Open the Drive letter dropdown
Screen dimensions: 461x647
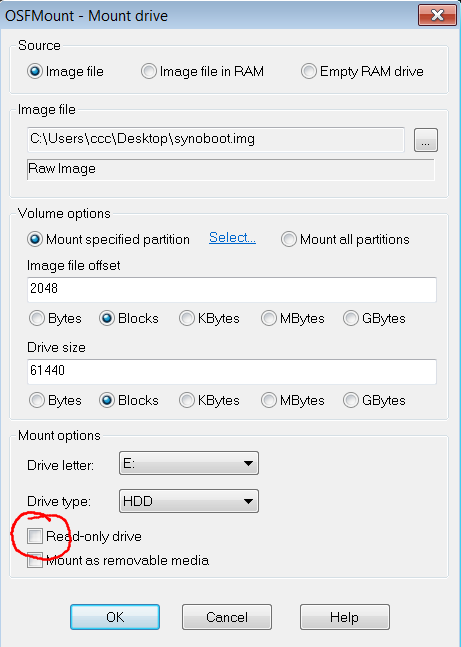point(189,463)
